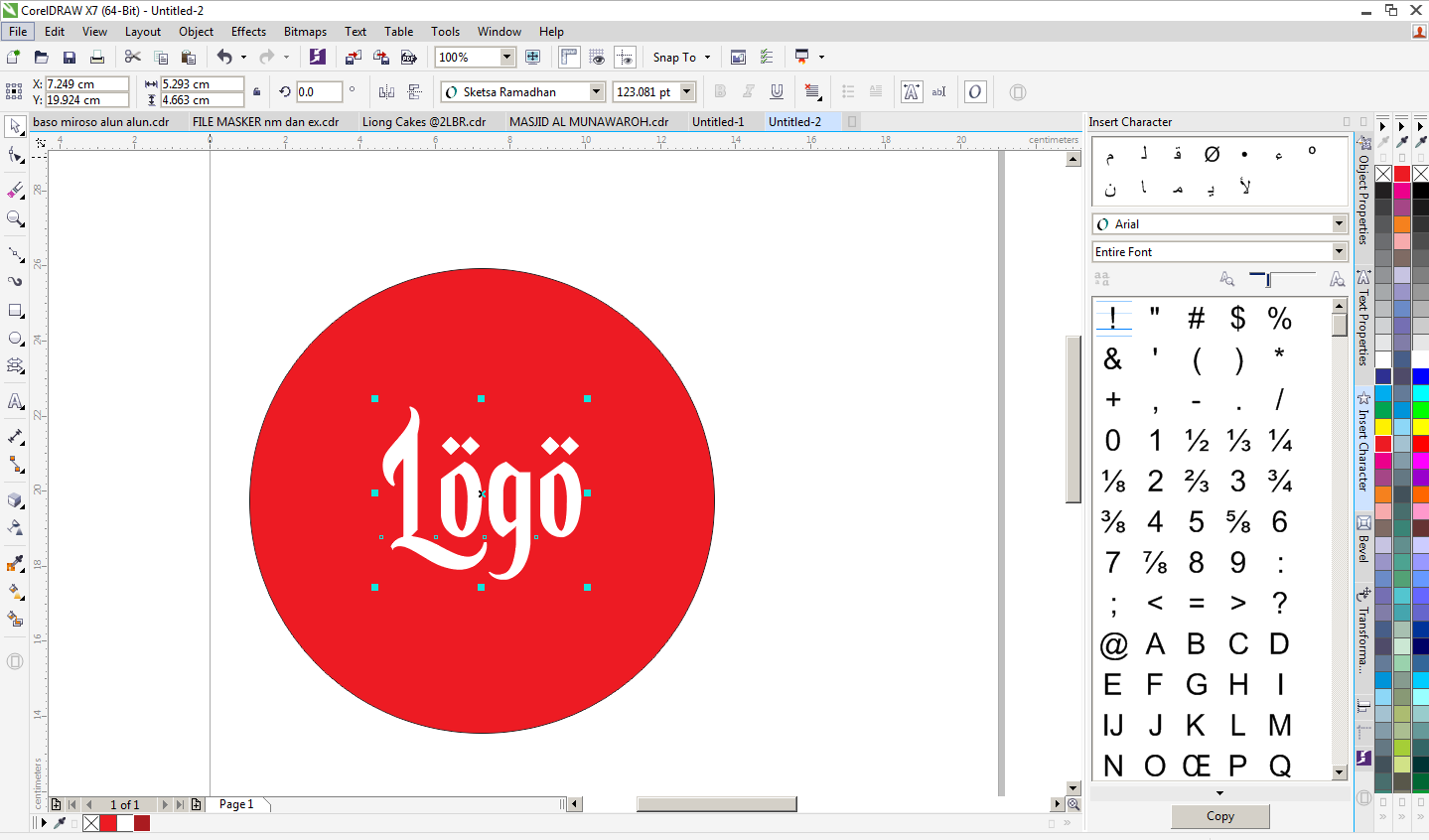
Task: Open the Entire Font dropdown in Insert Character
Action: (1338, 251)
